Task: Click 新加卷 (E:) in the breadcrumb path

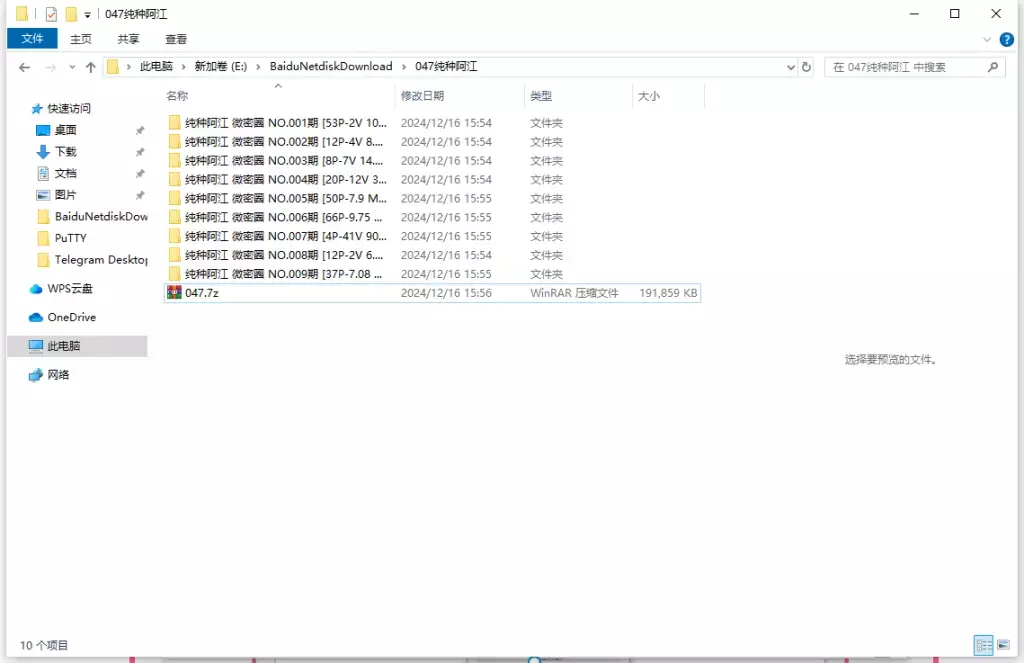Action: point(222,66)
